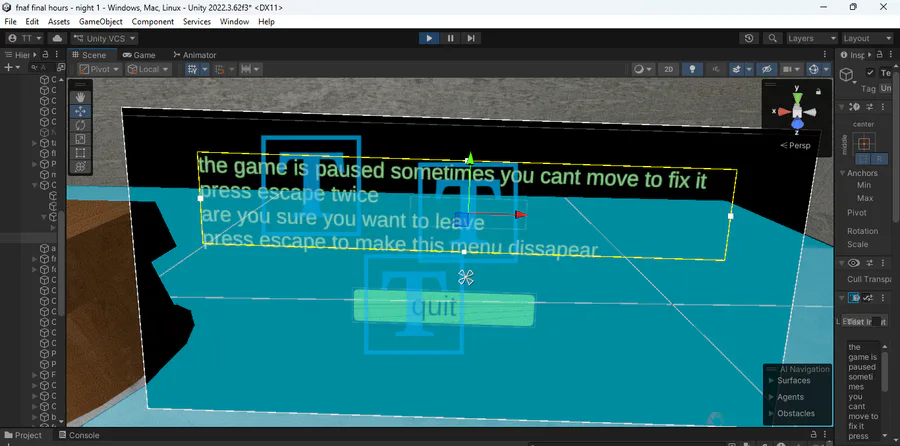Toggle grid visibility button

[193, 69]
